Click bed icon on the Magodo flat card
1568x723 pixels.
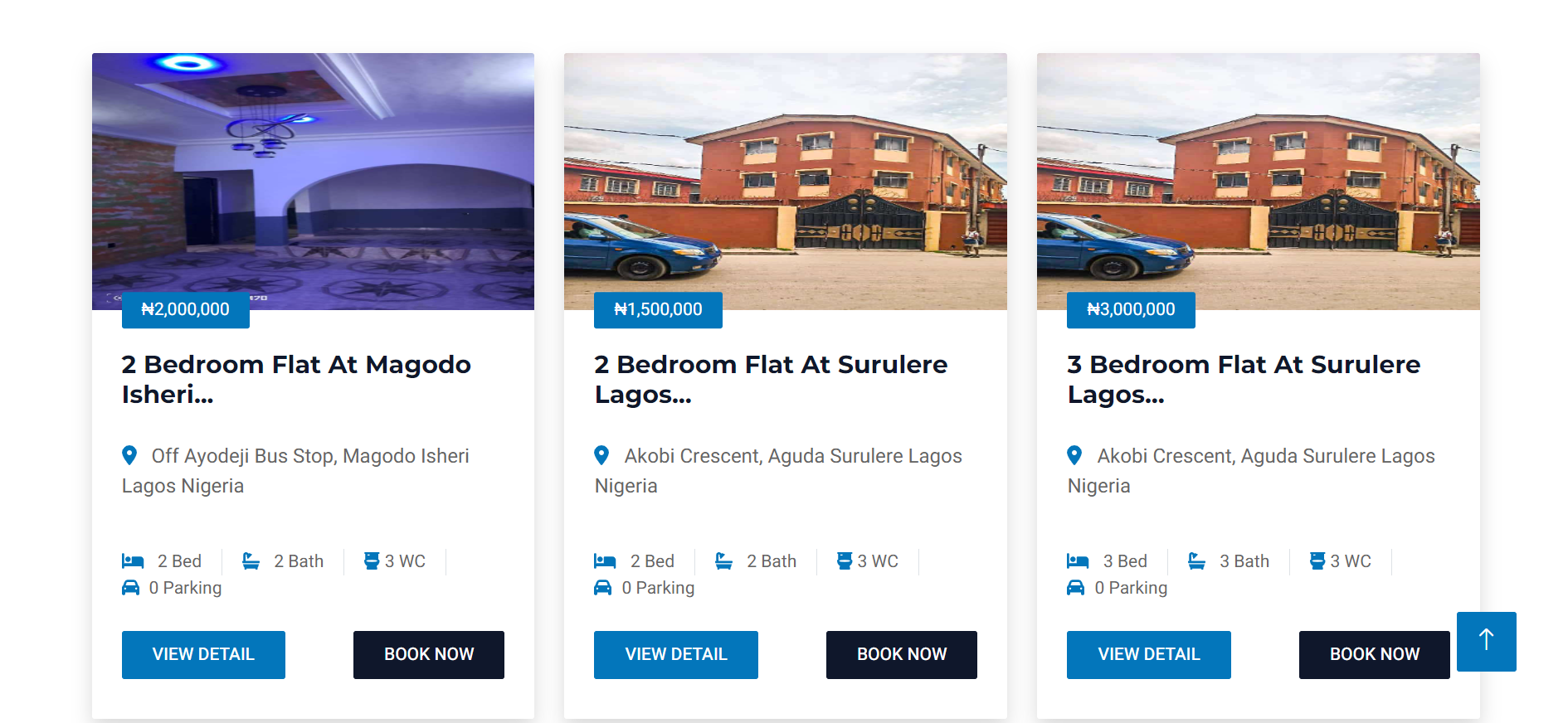pos(133,561)
